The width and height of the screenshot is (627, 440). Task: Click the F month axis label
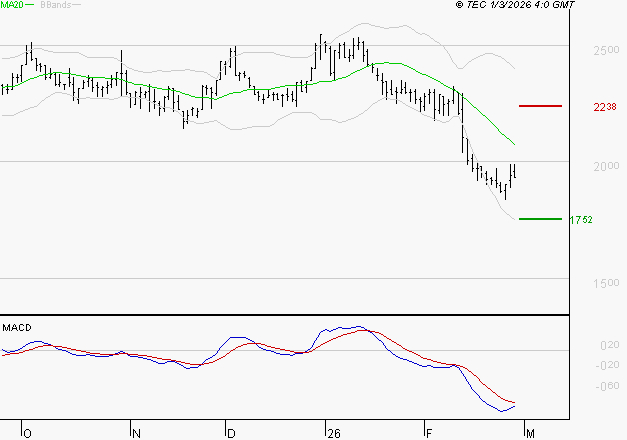(429, 434)
